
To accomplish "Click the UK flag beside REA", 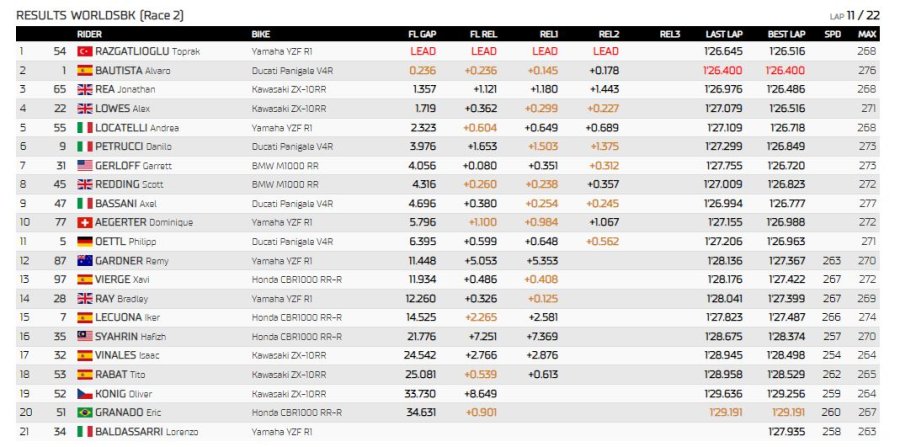I will pos(84,90).
